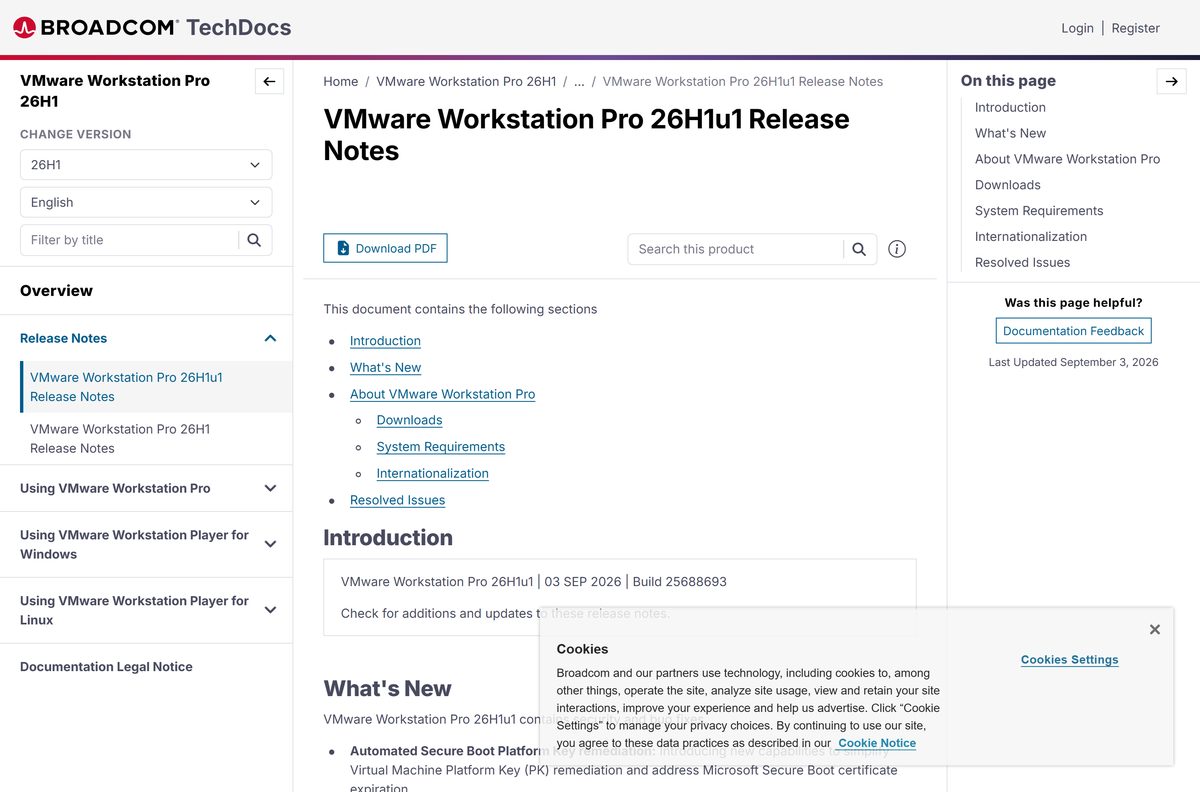The height and width of the screenshot is (792, 1200).
Task: Collapse the left navigation sidebar arrow
Action: coord(269,82)
